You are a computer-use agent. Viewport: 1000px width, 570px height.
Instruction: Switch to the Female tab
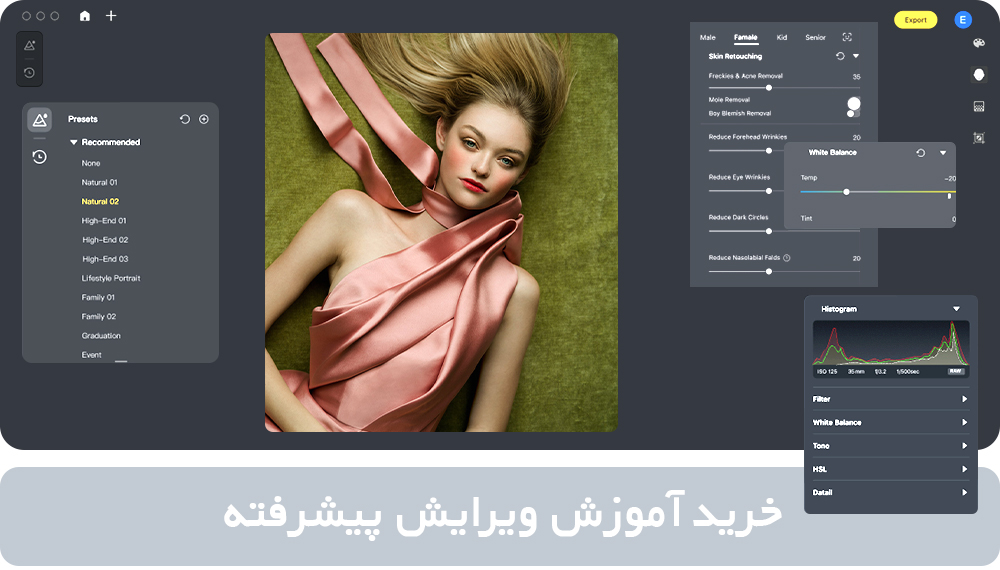click(746, 38)
